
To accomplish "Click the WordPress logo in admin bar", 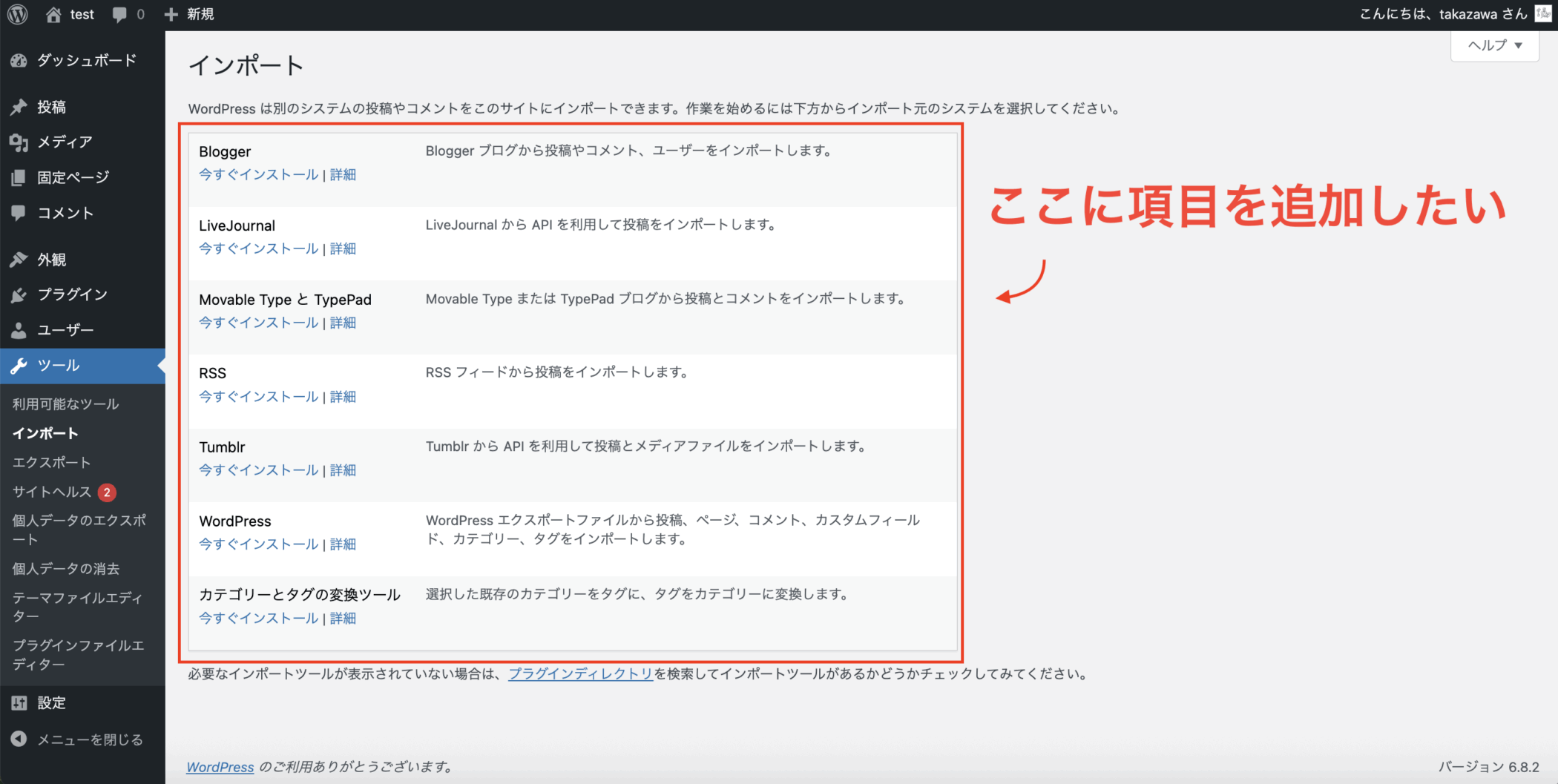I will click(x=18, y=14).
